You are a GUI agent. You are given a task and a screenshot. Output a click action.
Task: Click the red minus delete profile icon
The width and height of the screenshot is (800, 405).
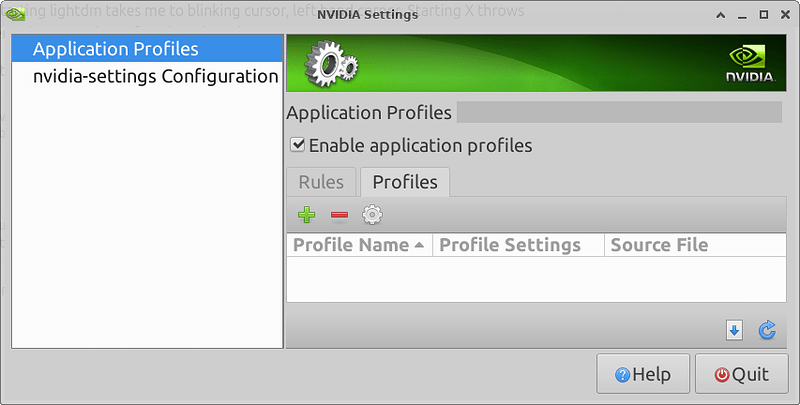pos(339,215)
